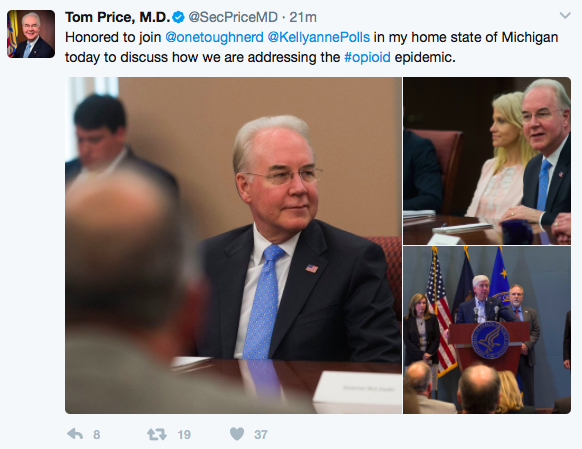
Task: Like the tweet with the heart icon
Action: [x=237, y=434]
